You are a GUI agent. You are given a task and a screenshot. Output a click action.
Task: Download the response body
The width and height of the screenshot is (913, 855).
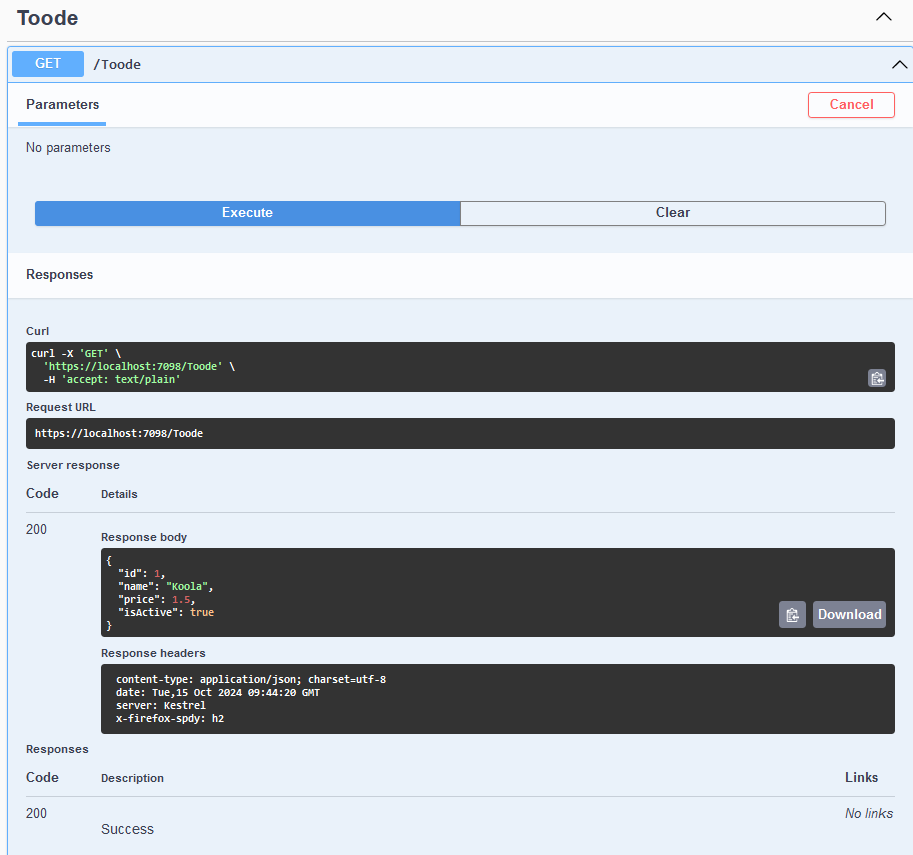coord(849,614)
